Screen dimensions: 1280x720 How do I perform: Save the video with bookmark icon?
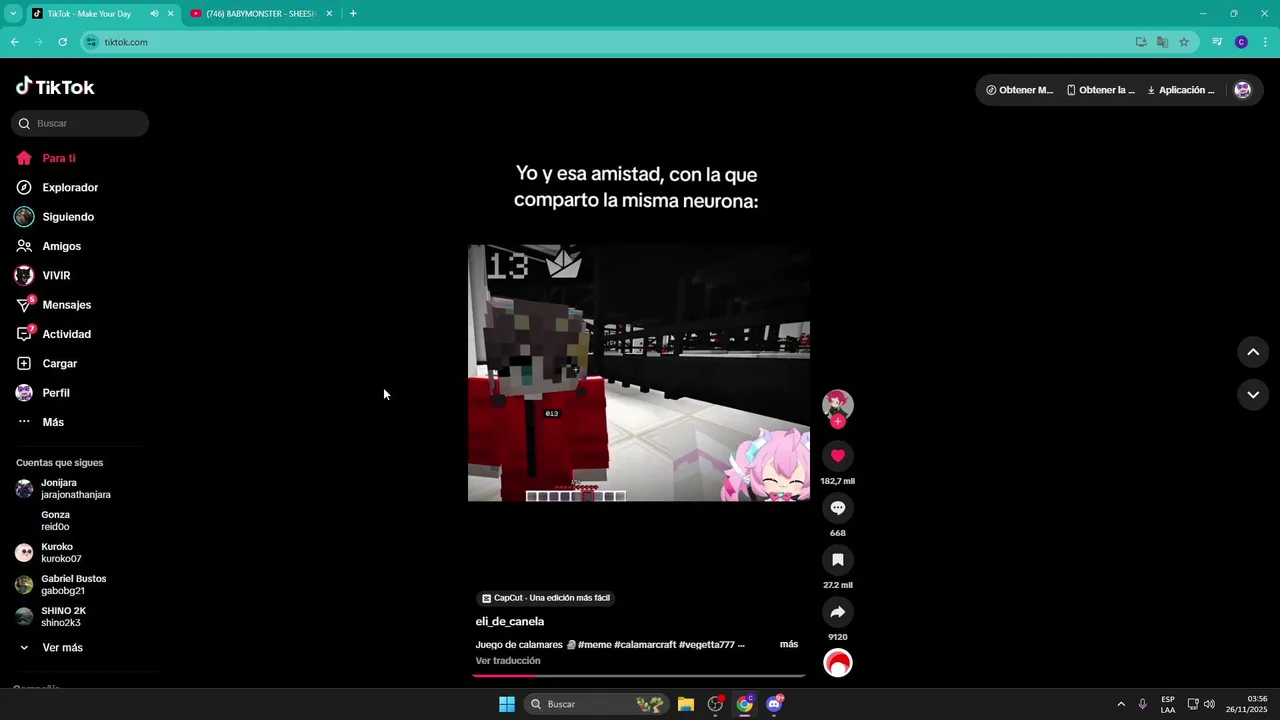(x=838, y=560)
